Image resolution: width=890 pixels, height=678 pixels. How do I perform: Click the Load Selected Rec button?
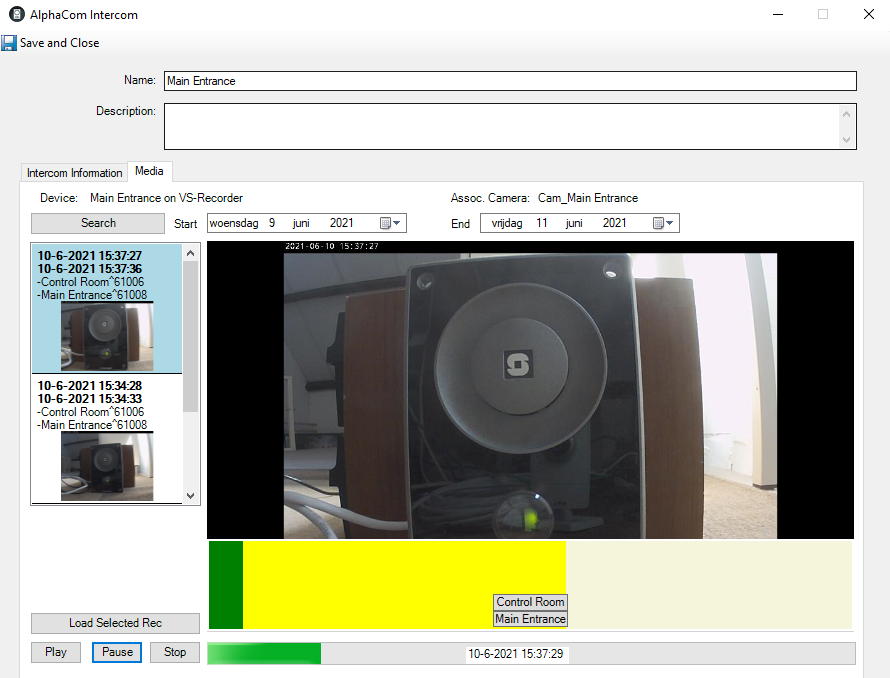115,623
